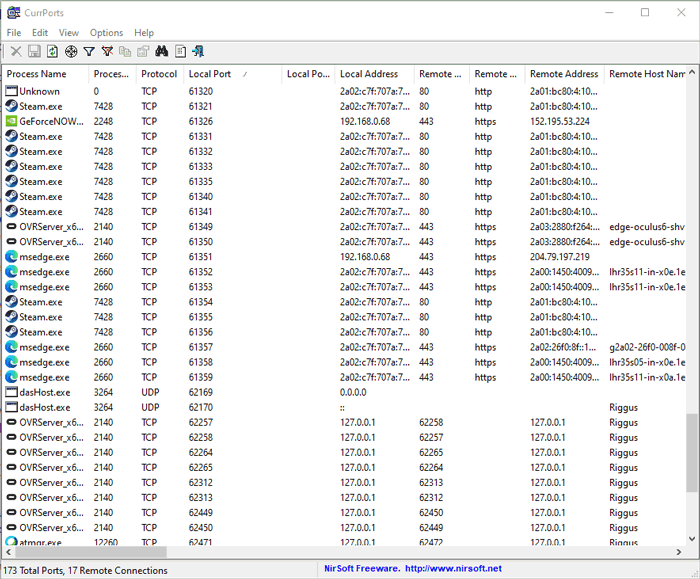
Task: Click the OVRServer icon in port 61349 row
Action: (11, 226)
